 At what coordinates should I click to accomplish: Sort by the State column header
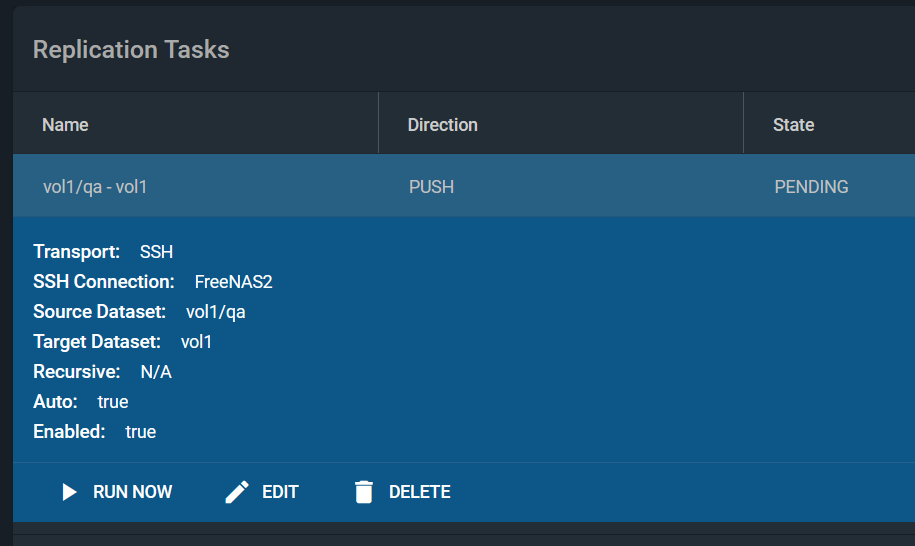[x=793, y=125]
